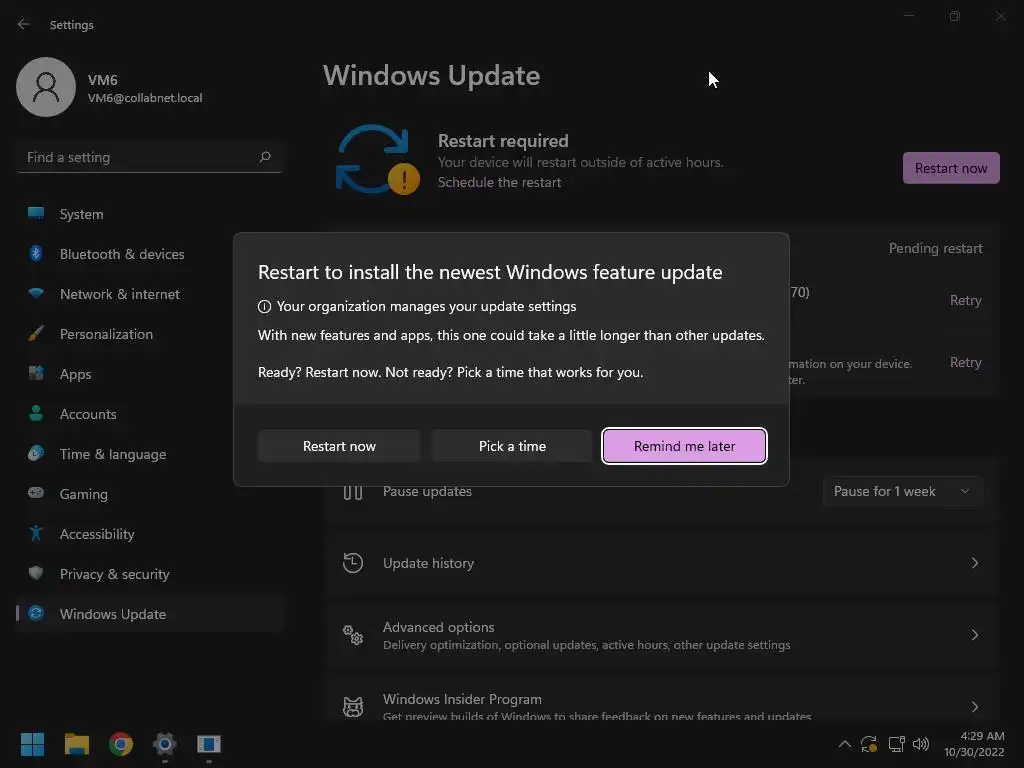Open Update history
Viewport: 1024px width, 768px height.
663,563
